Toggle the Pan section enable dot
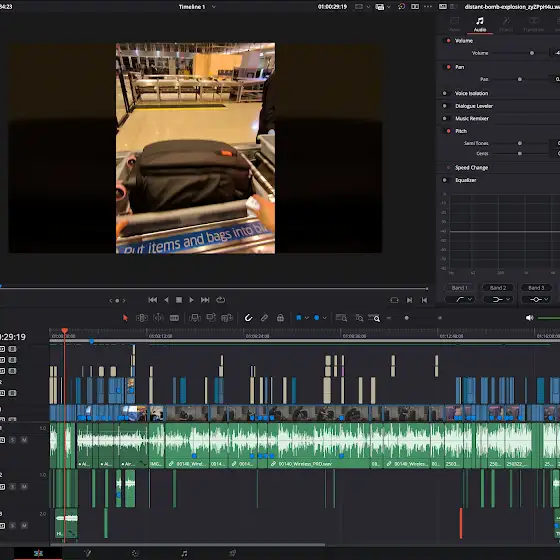Viewport: 560px width, 560px height. 448,67
